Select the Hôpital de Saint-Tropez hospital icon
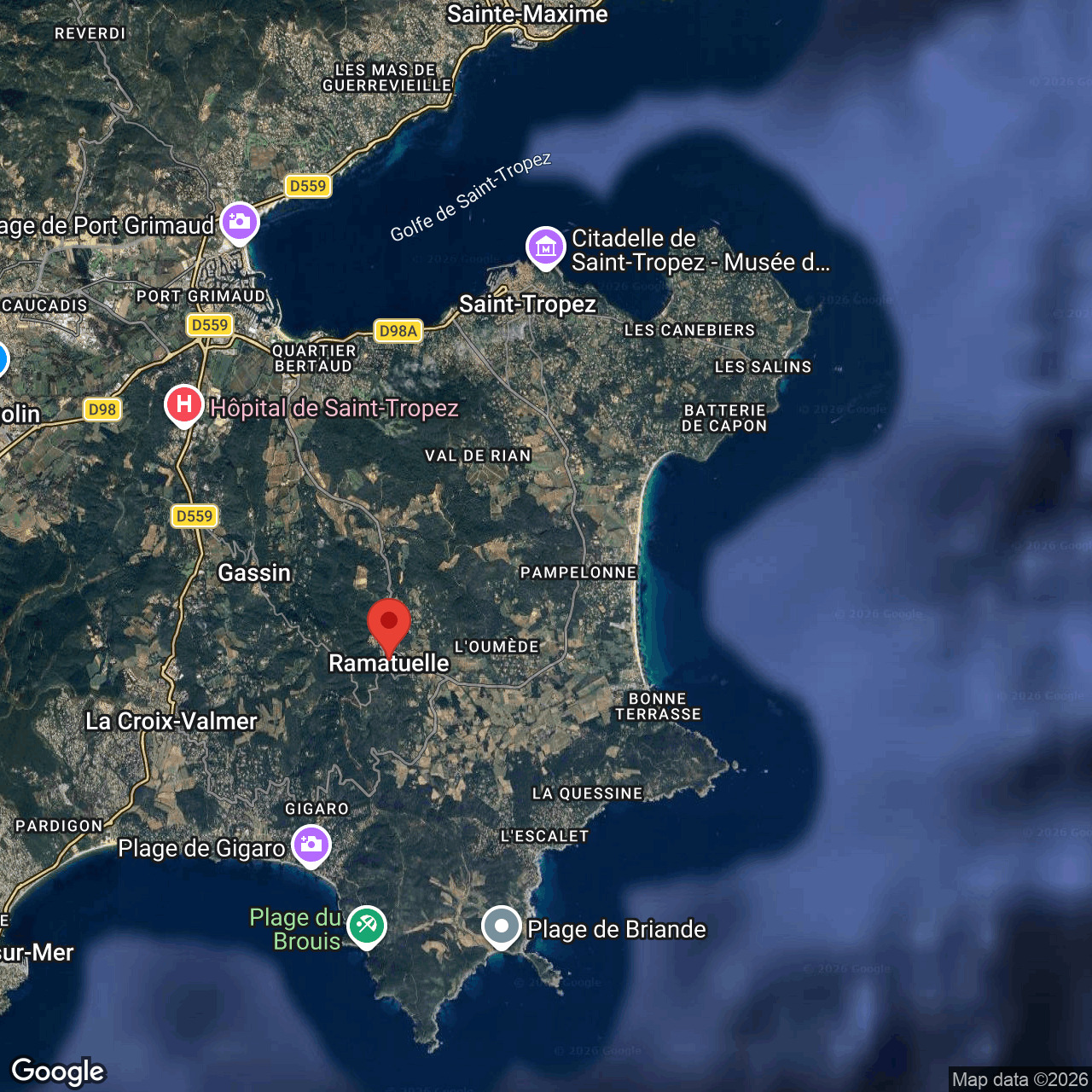Screen dimensions: 1092x1092 coord(184,406)
